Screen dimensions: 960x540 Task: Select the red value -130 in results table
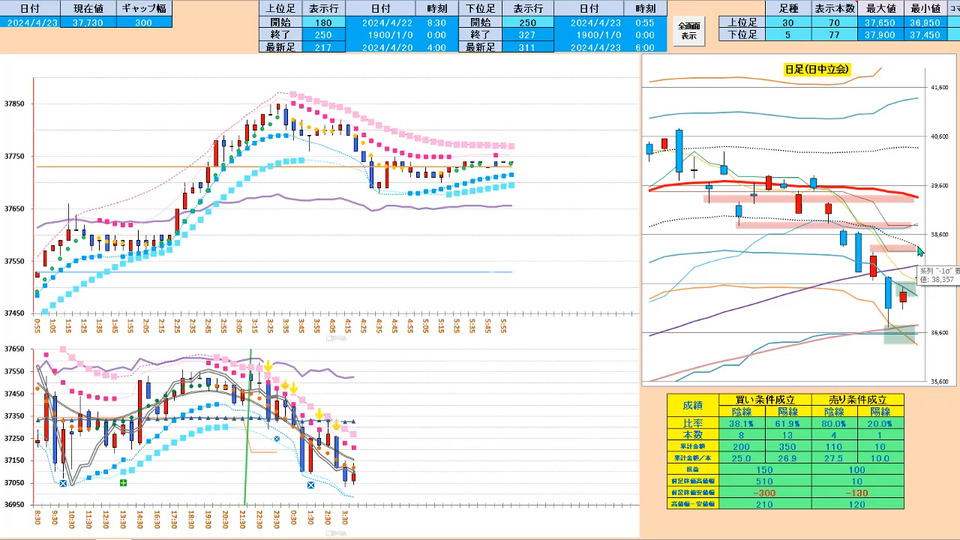point(857,493)
